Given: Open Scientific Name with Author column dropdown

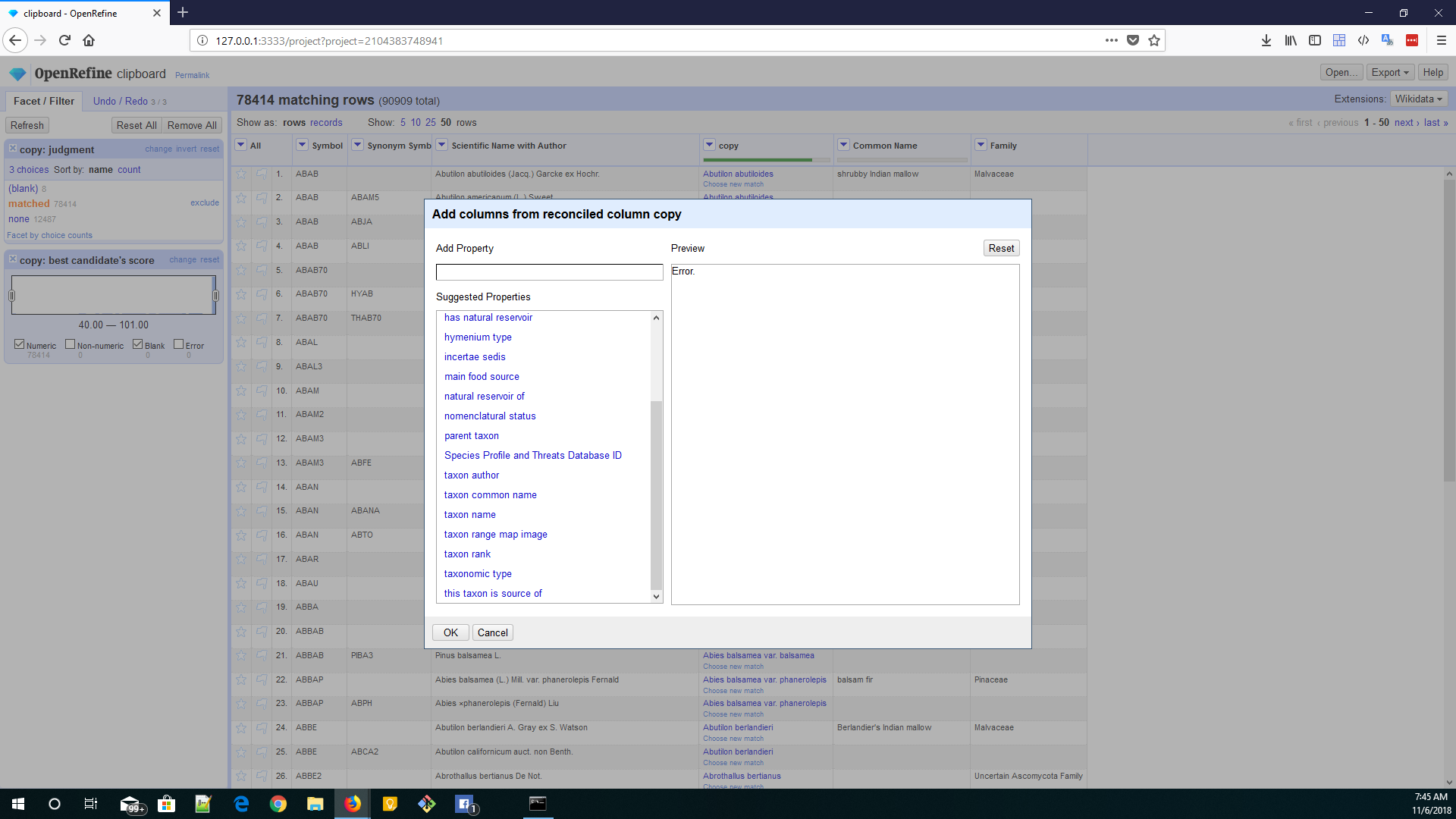Looking at the screenshot, I should pos(442,145).
